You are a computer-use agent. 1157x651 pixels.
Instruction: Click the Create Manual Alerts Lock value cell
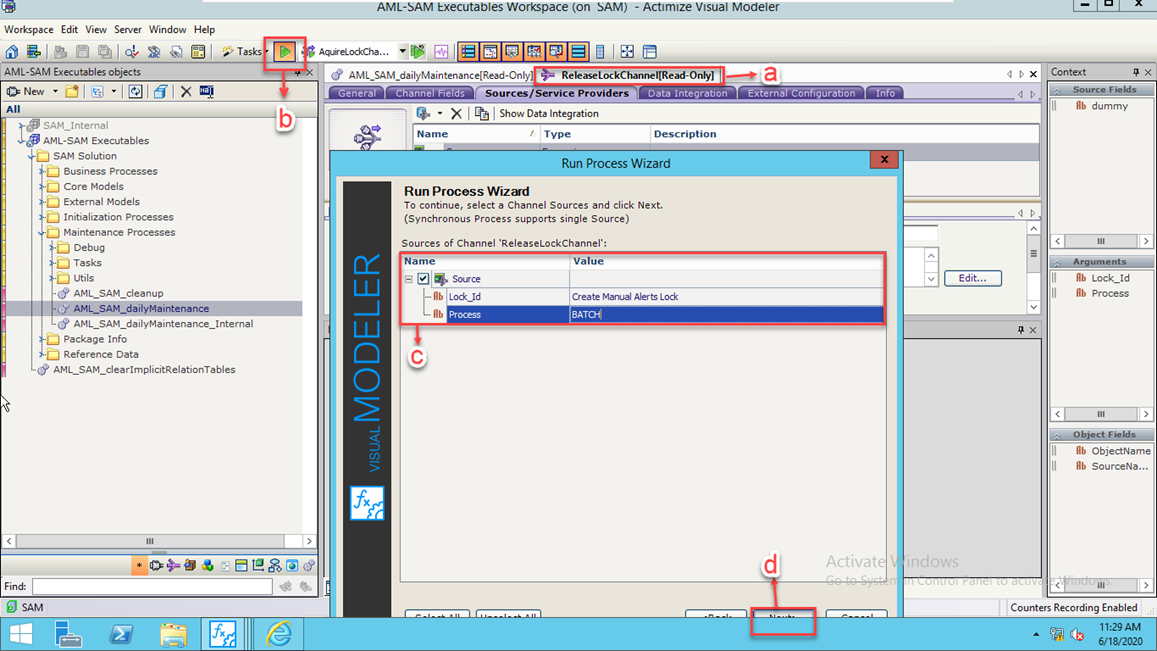click(726, 297)
